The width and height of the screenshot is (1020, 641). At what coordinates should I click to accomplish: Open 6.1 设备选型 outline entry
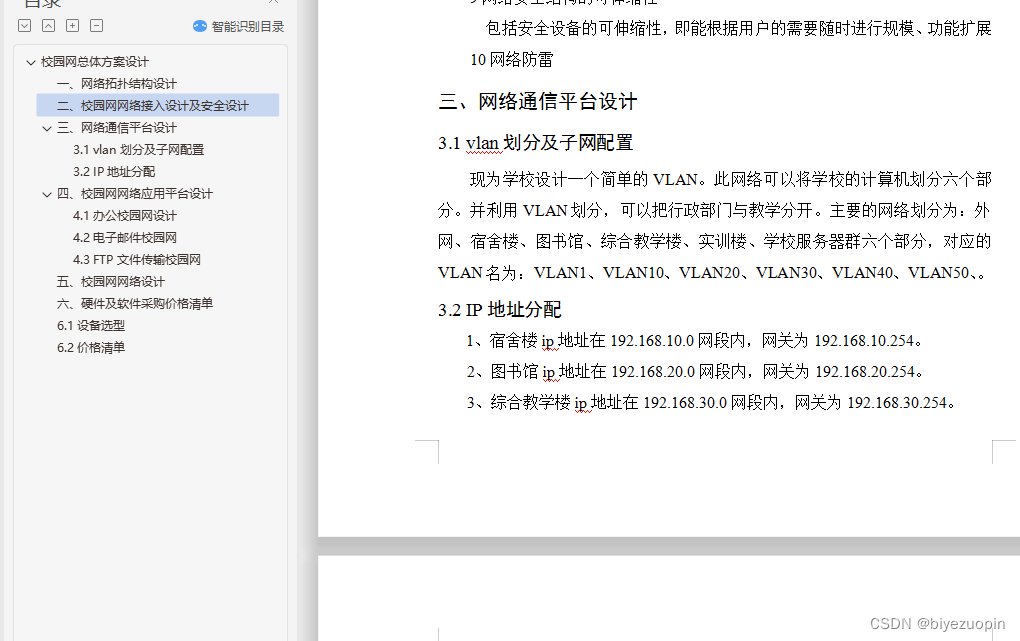click(x=91, y=325)
